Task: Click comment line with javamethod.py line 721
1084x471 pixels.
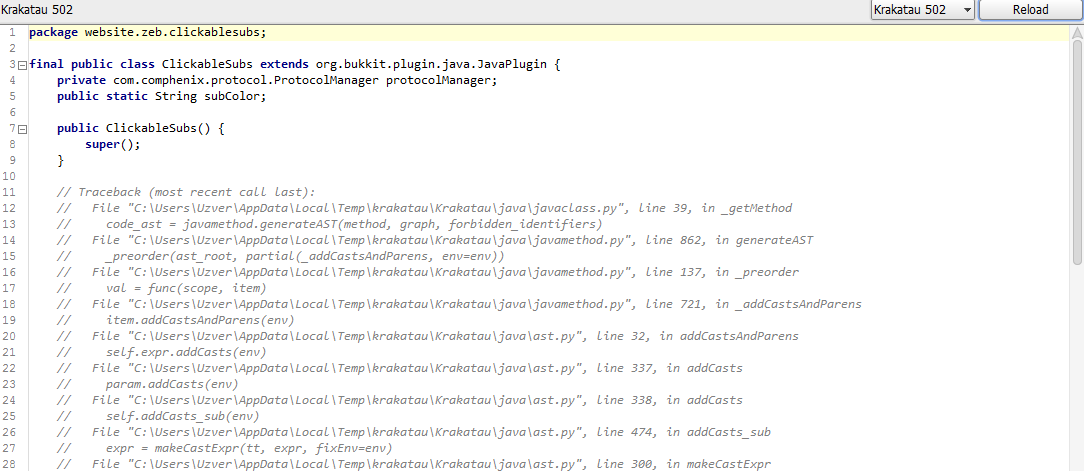Action: pos(459,304)
